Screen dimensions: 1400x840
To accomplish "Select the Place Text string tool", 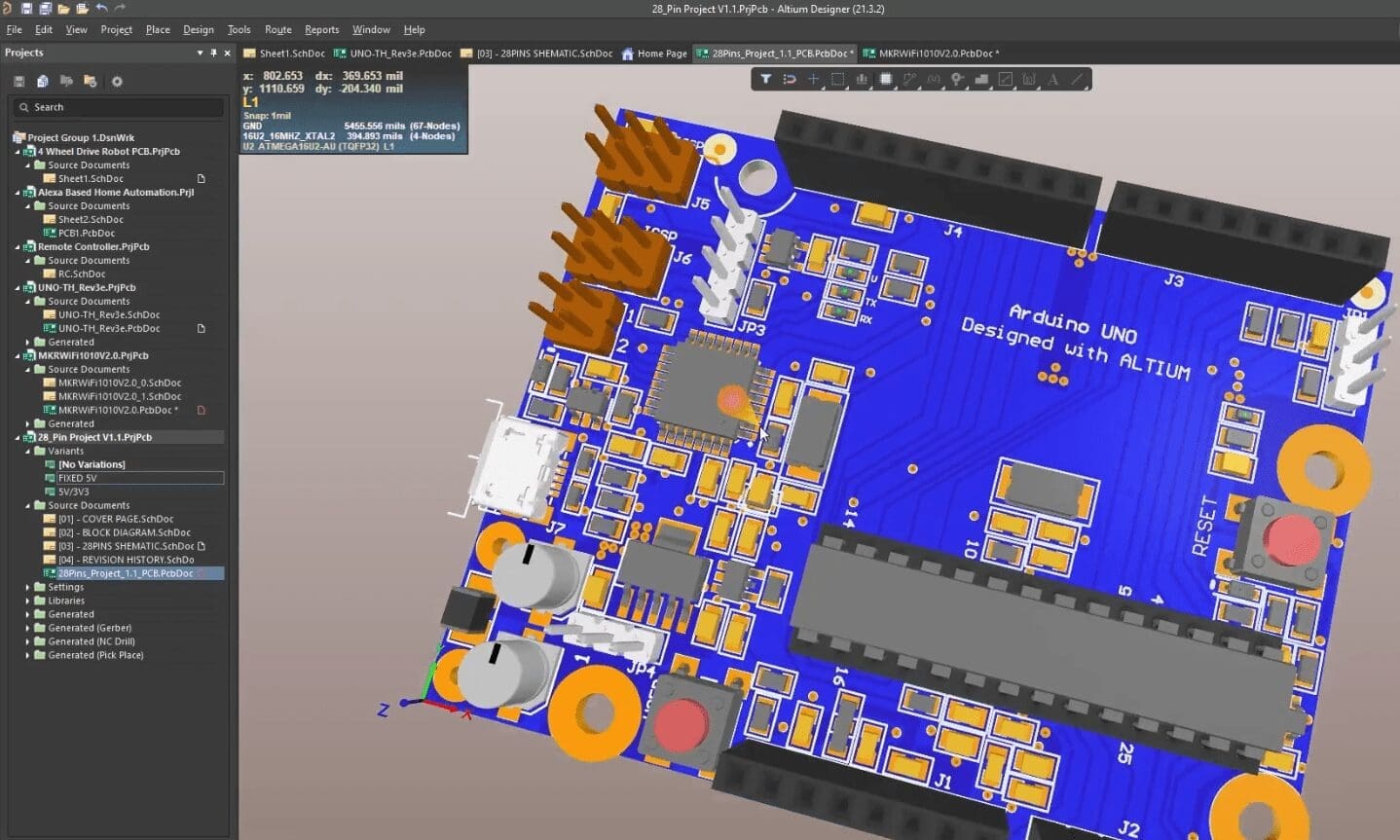I will [1052, 79].
